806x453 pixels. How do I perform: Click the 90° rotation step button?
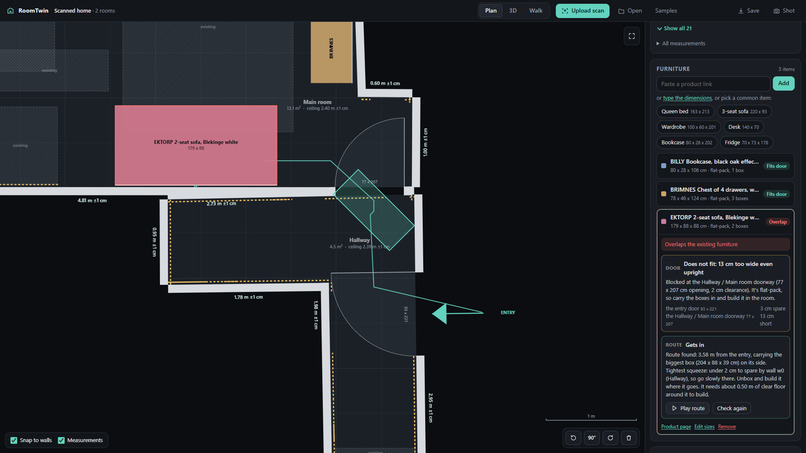coord(592,438)
